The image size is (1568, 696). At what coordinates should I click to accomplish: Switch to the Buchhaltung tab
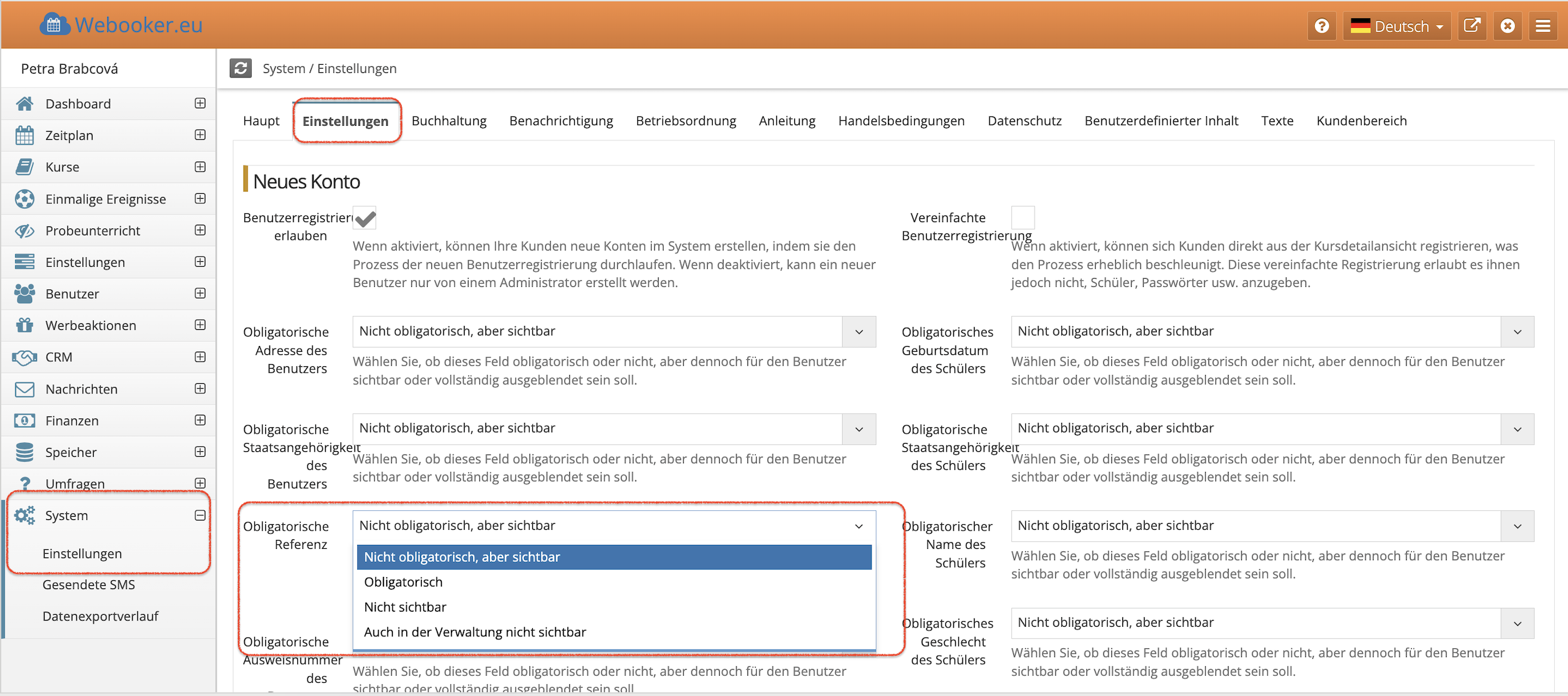click(449, 121)
